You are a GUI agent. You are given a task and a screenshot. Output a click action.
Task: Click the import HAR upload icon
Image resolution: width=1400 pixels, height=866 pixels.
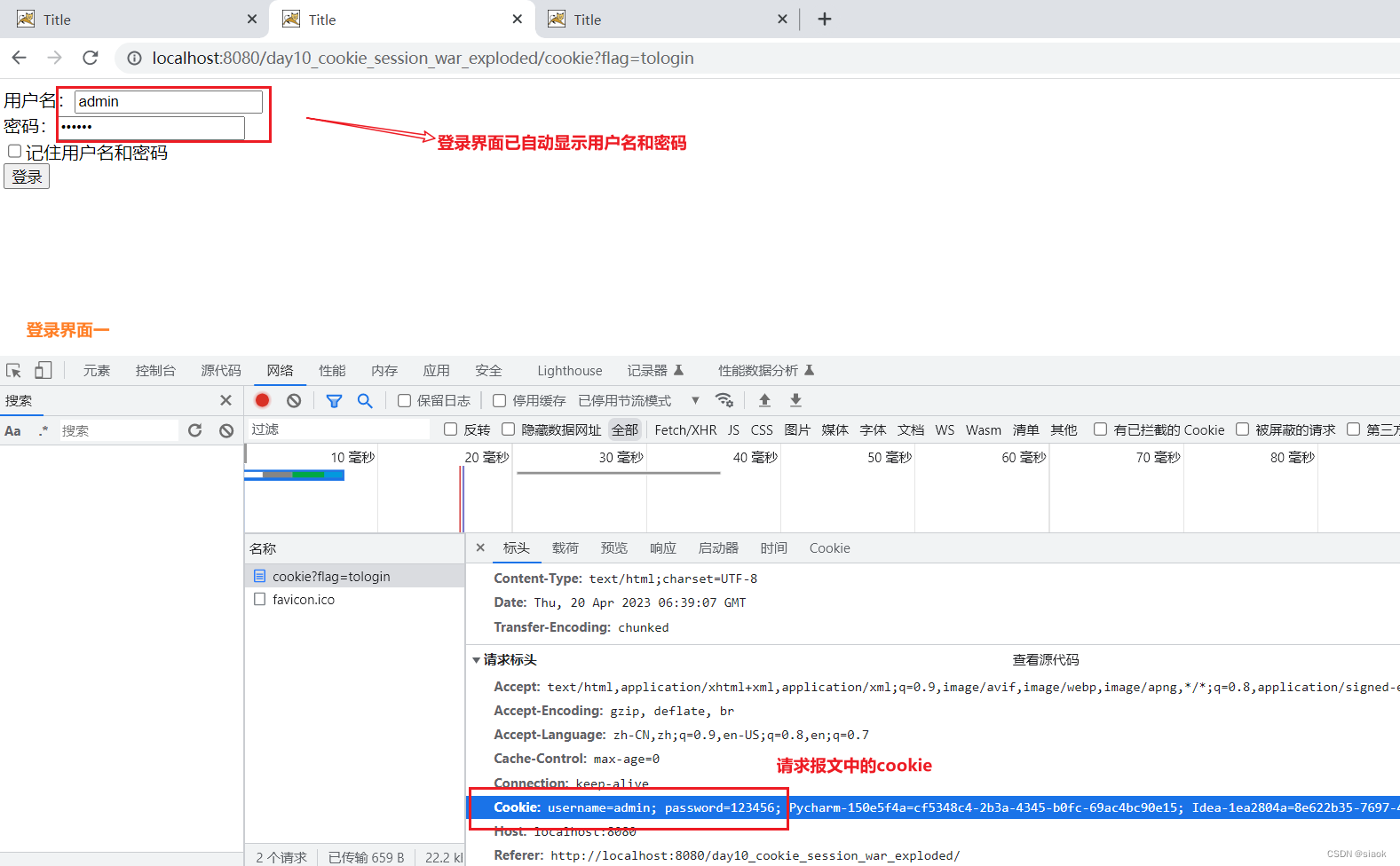click(764, 400)
